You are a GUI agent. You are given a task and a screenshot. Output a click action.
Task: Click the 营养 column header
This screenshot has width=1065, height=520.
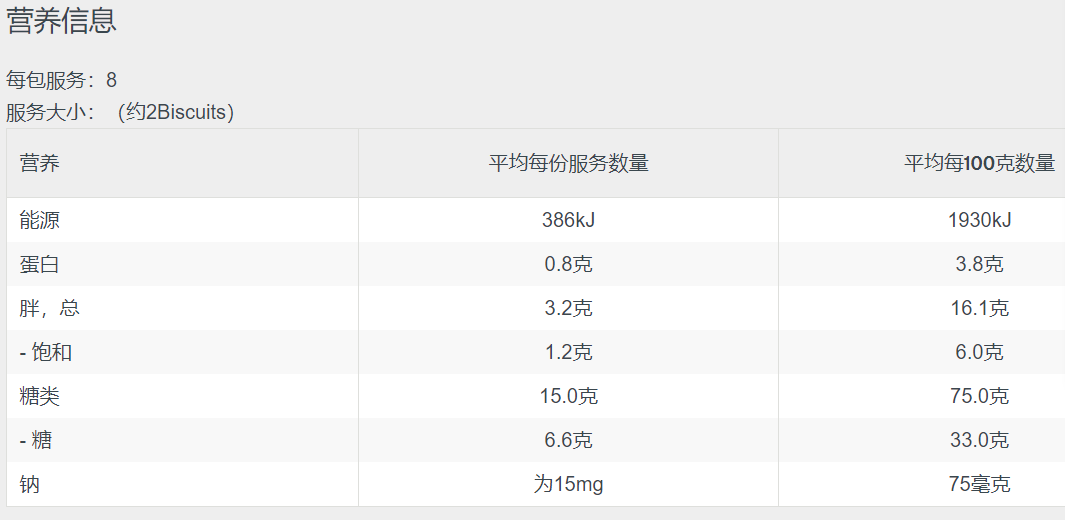[40, 163]
